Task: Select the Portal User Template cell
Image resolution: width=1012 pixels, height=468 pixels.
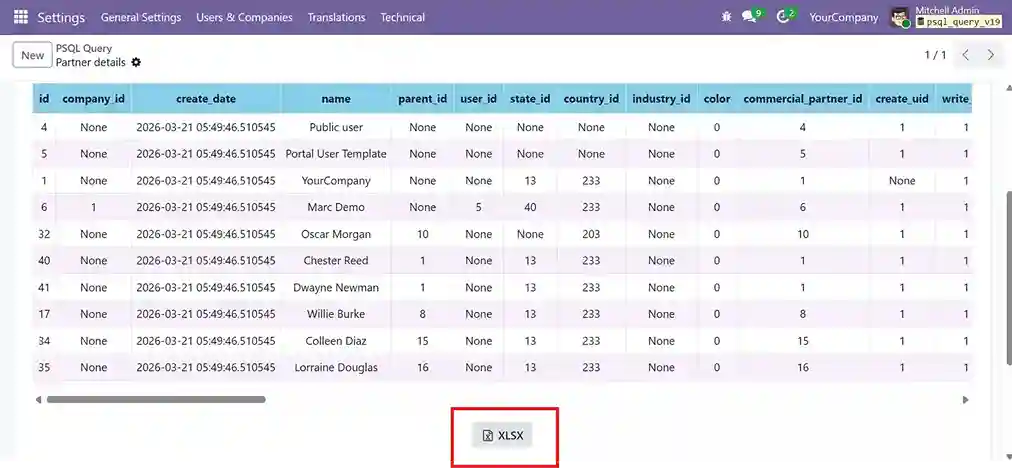Action: (336, 154)
